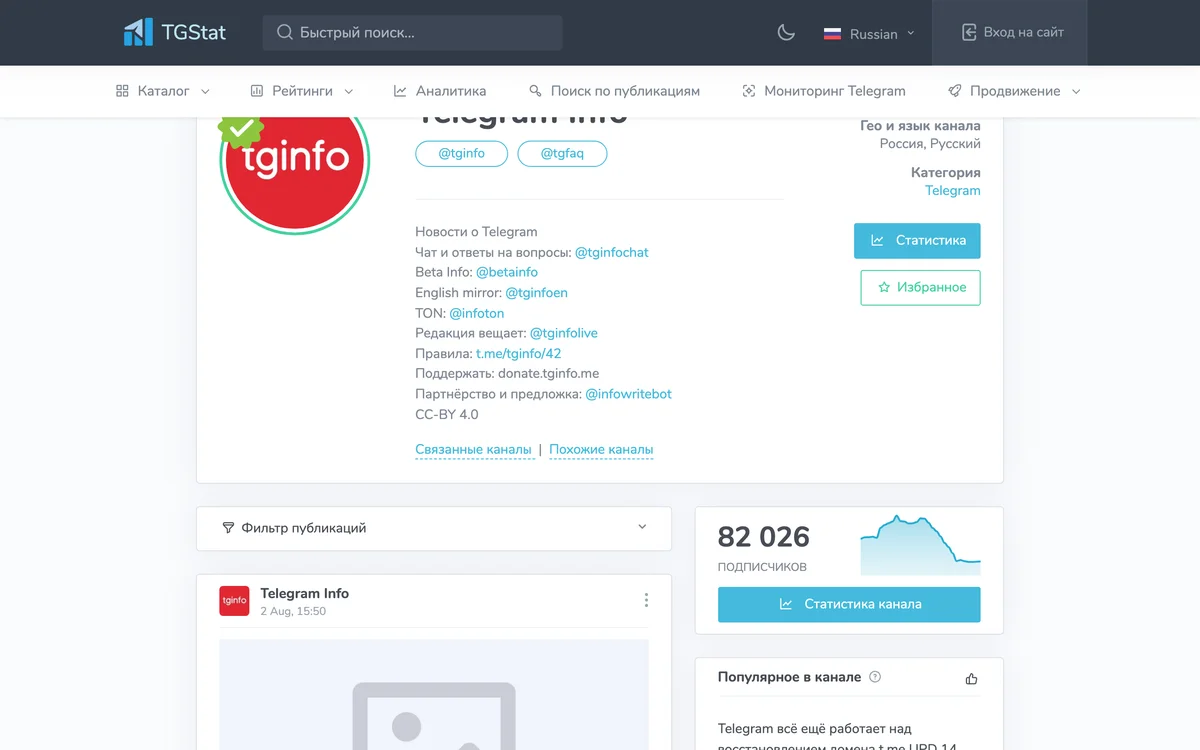Open the t.me/tginfo/42 rules link
The width and height of the screenshot is (1200, 750).
[x=518, y=353]
